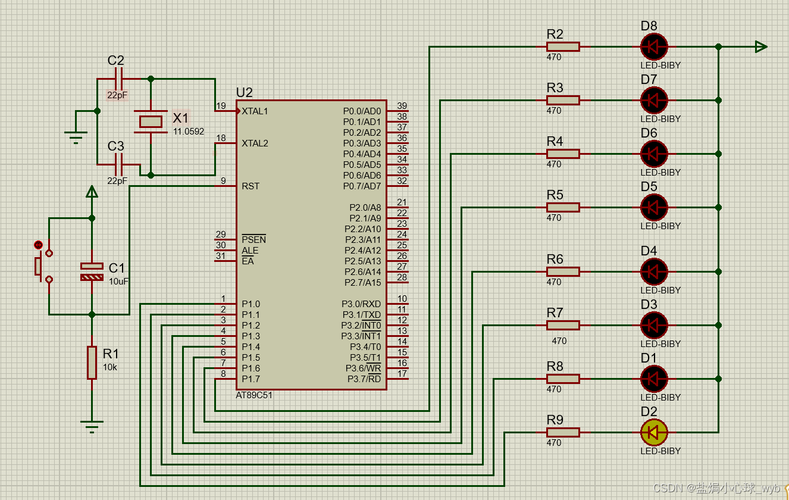Viewport: 789px width, 500px height.
Task: Click the RST pin 9 label
Action: click(x=250, y=186)
